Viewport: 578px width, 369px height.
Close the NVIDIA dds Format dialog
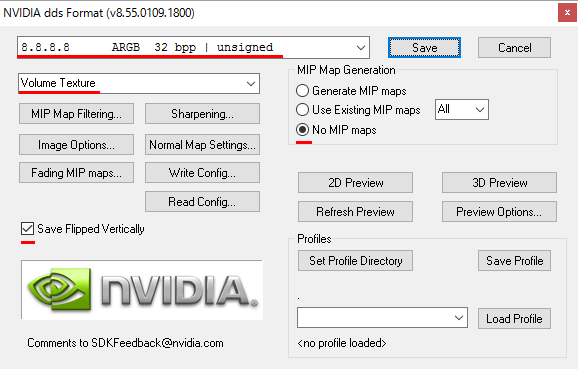tap(567, 13)
